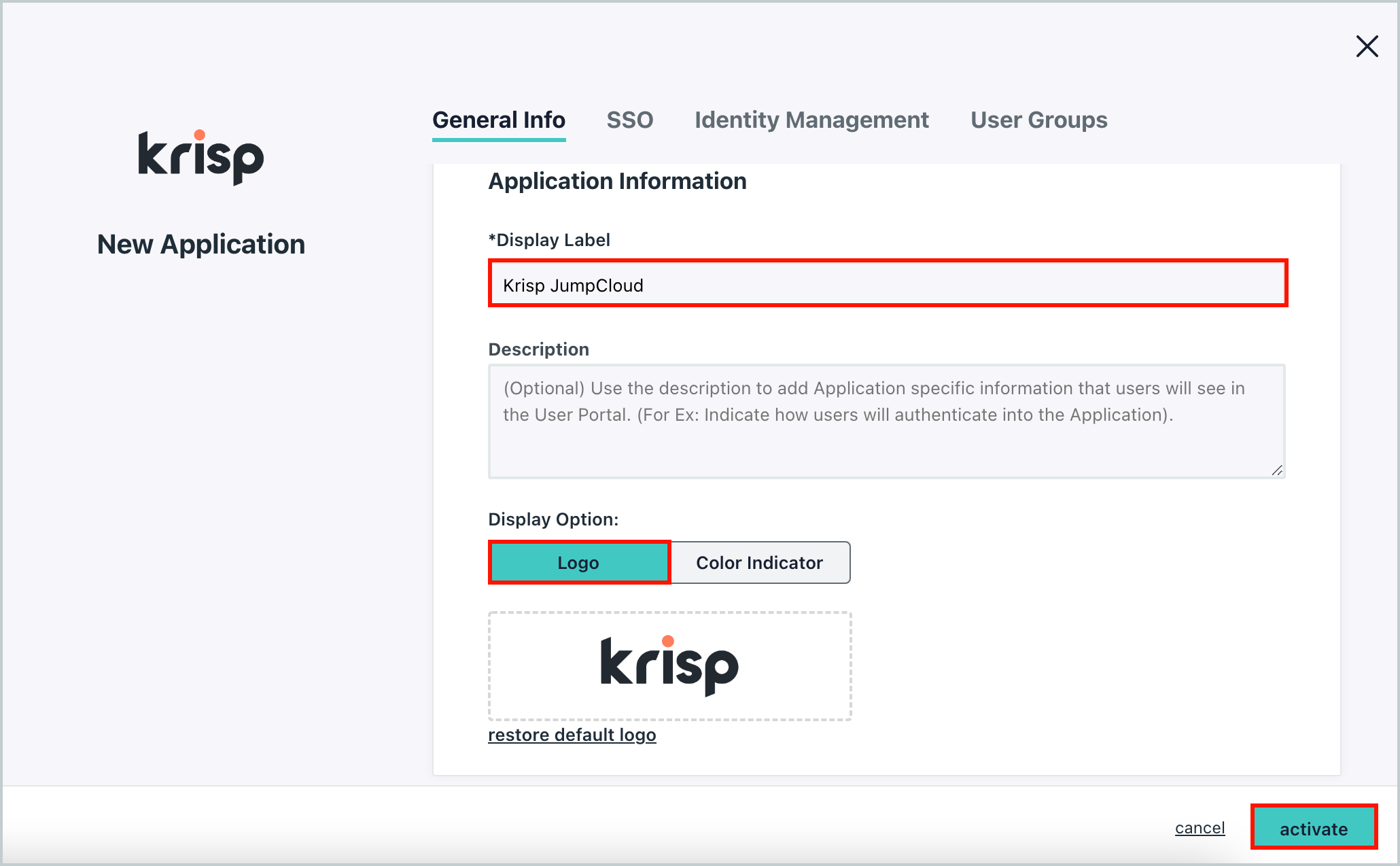Viewport: 1400px width, 866px height.
Task: Click the cancel link
Action: (1200, 828)
